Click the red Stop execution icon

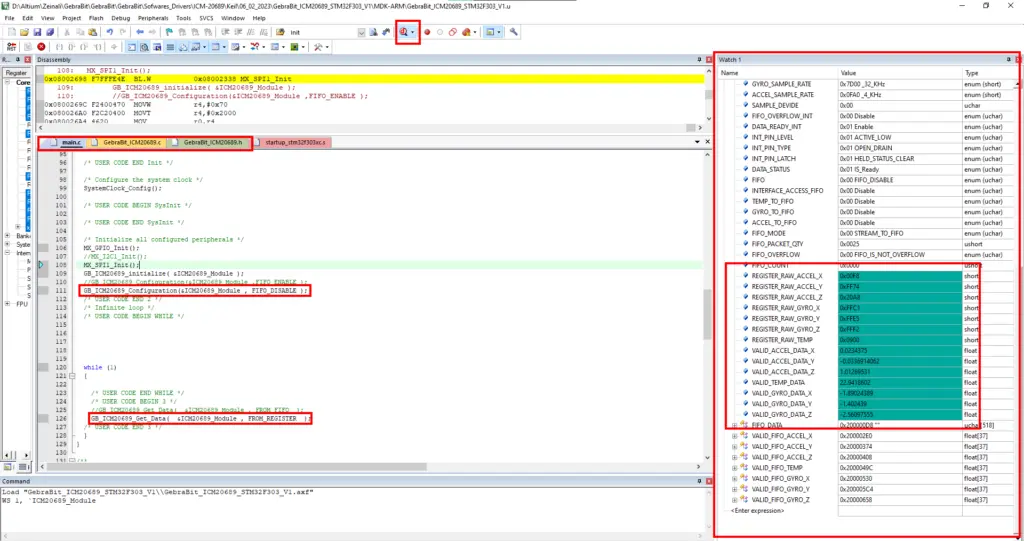[41, 47]
